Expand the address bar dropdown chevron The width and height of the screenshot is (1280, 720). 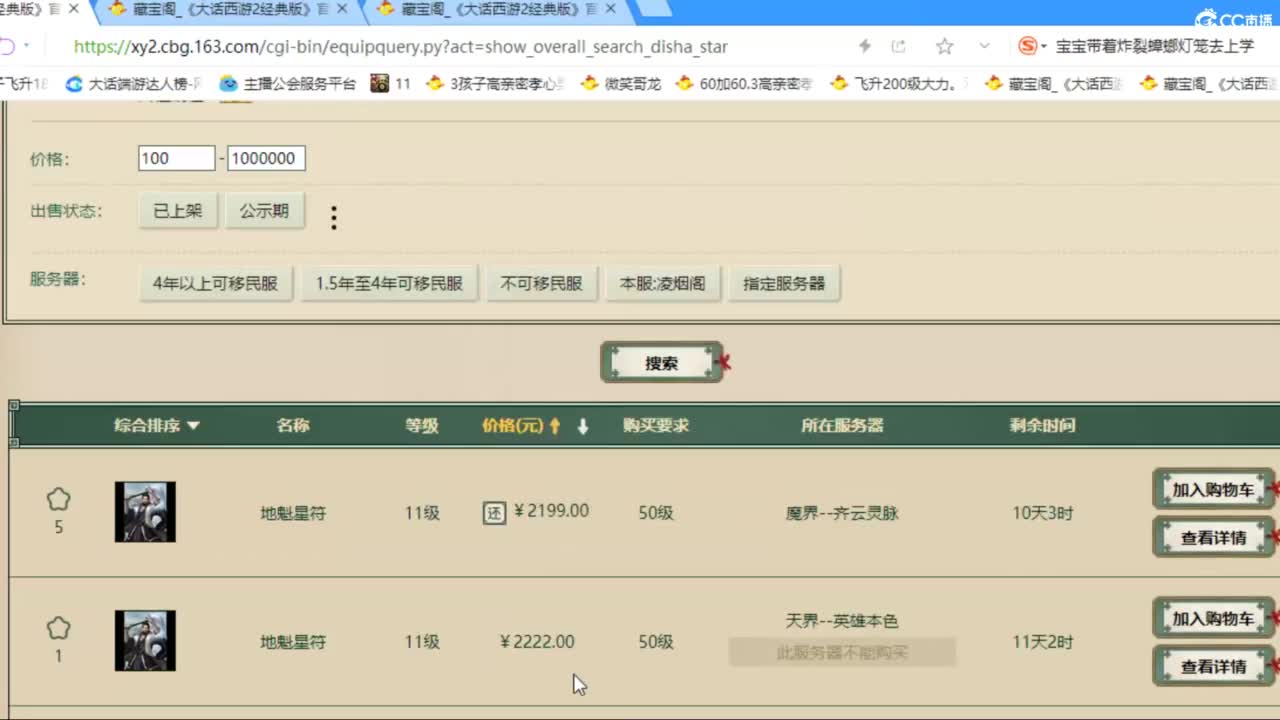tap(985, 47)
